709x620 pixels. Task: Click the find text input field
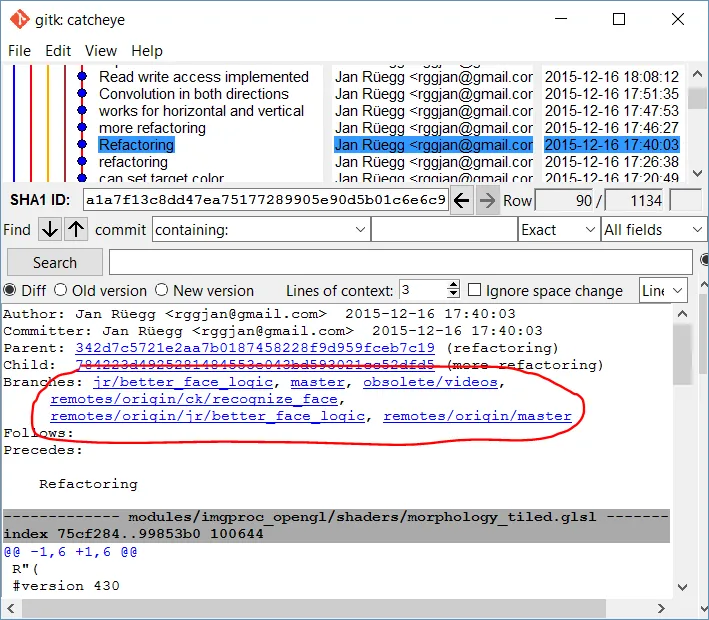pyautogui.click(x=444, y=229)
